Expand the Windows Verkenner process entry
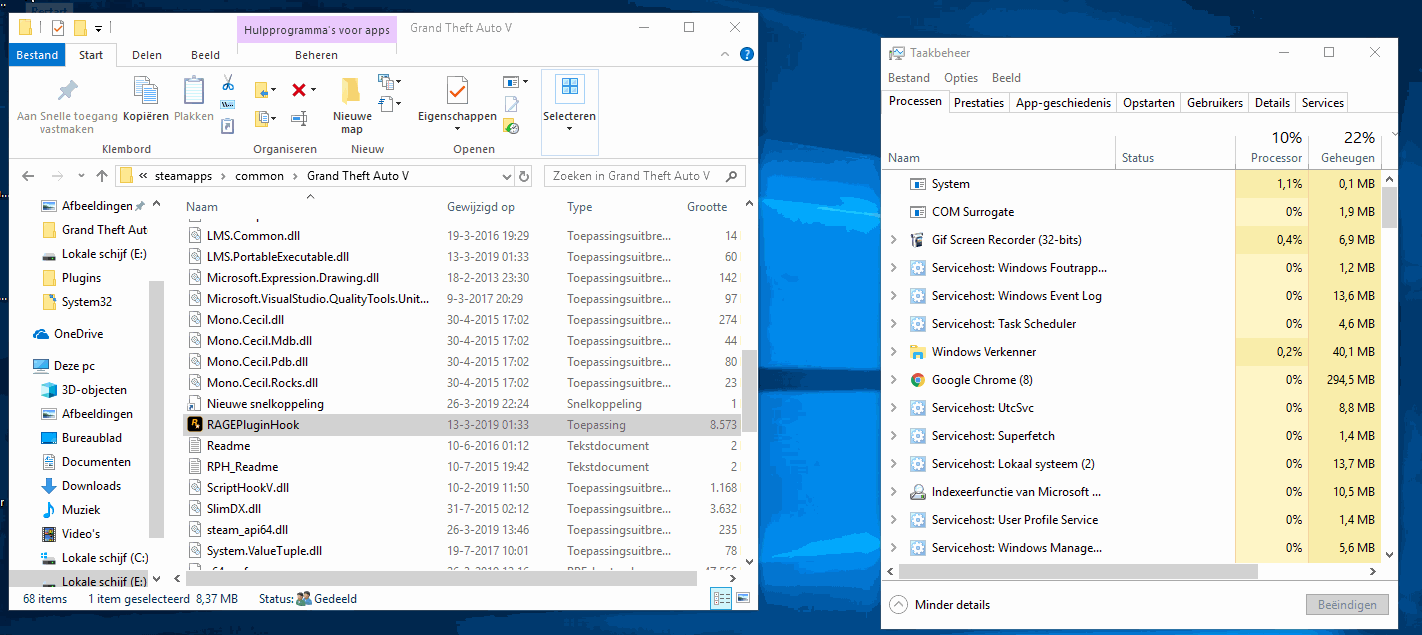This screenshot has height=635, width=1422. point(893,352)
